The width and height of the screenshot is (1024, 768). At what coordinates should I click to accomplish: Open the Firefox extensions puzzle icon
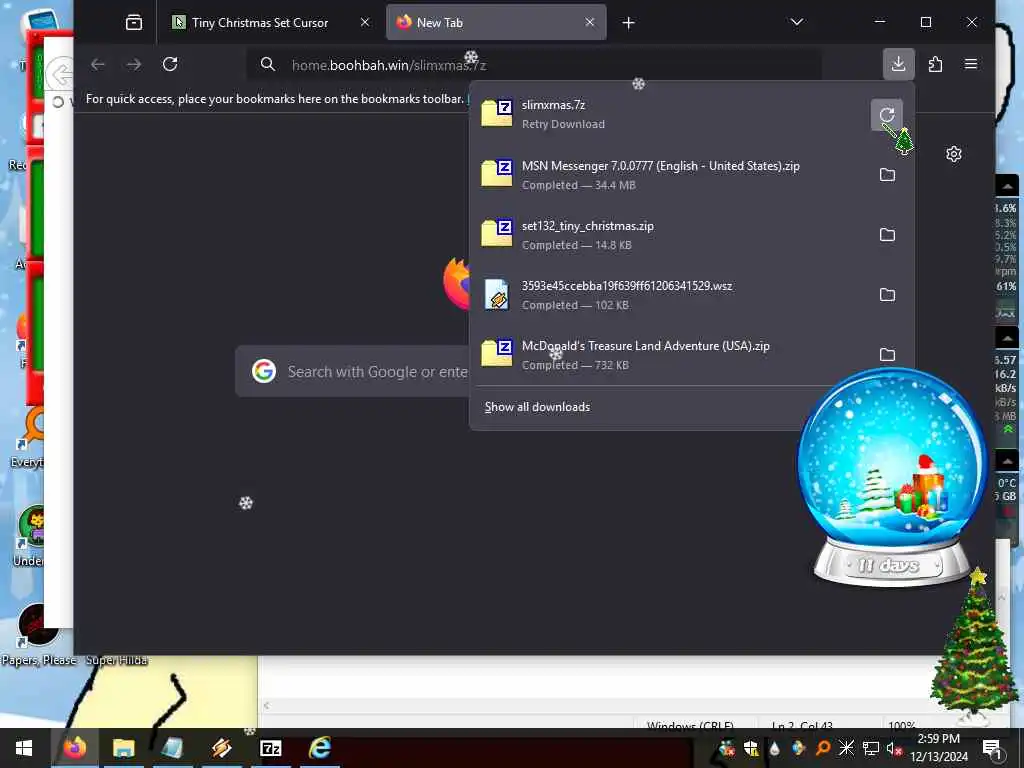[935, 64]
